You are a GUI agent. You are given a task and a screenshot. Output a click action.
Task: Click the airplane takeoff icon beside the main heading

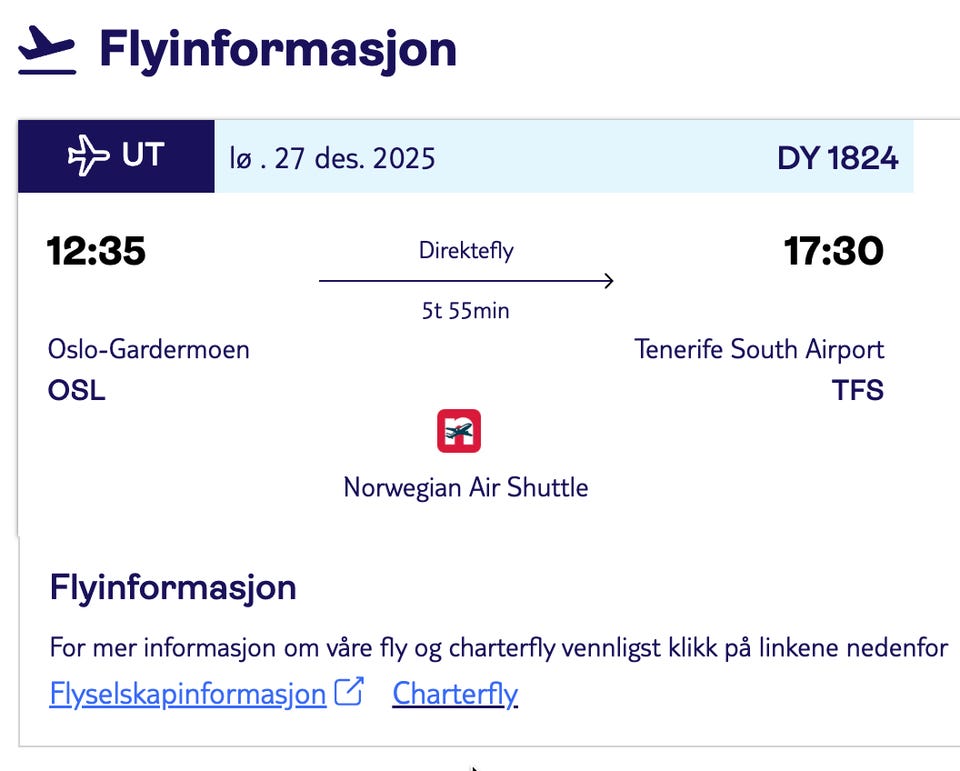pyautogui.click(x=47, y=50)
